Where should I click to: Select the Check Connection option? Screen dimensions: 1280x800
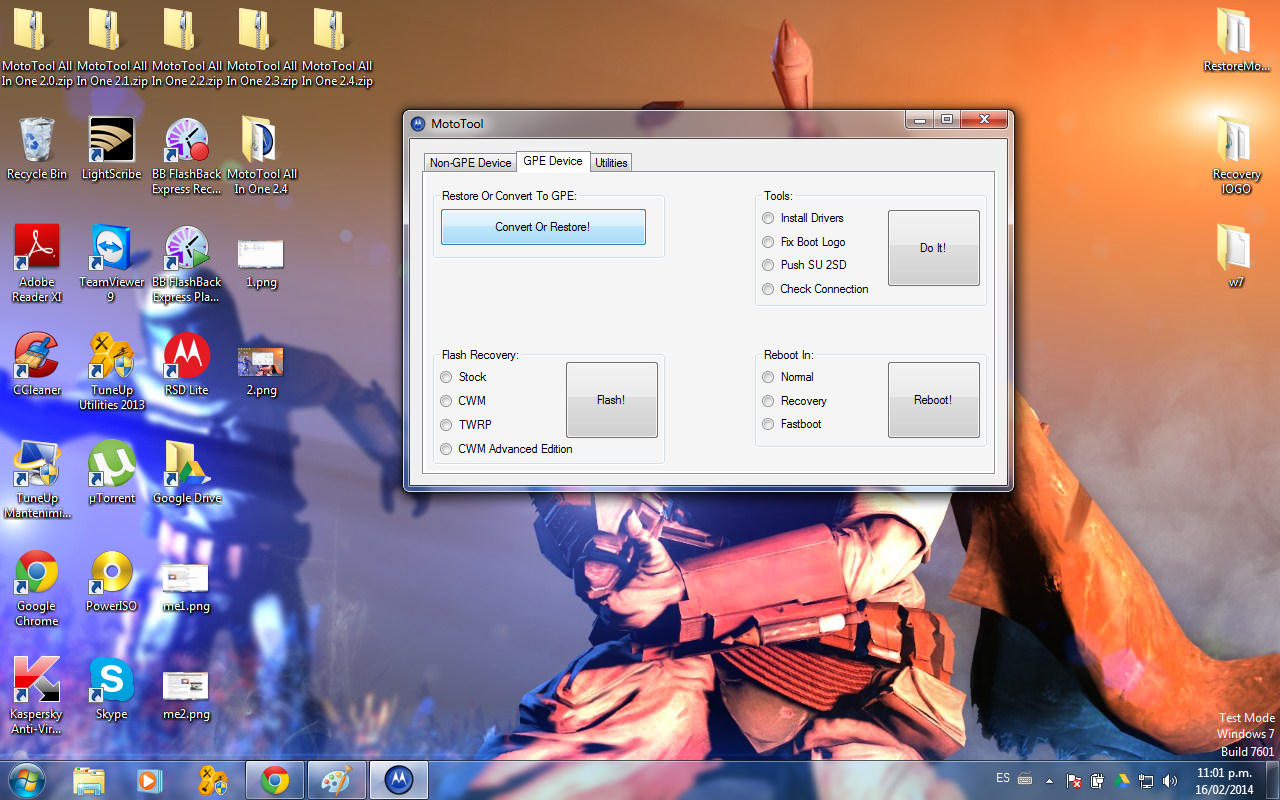point(815,289)
